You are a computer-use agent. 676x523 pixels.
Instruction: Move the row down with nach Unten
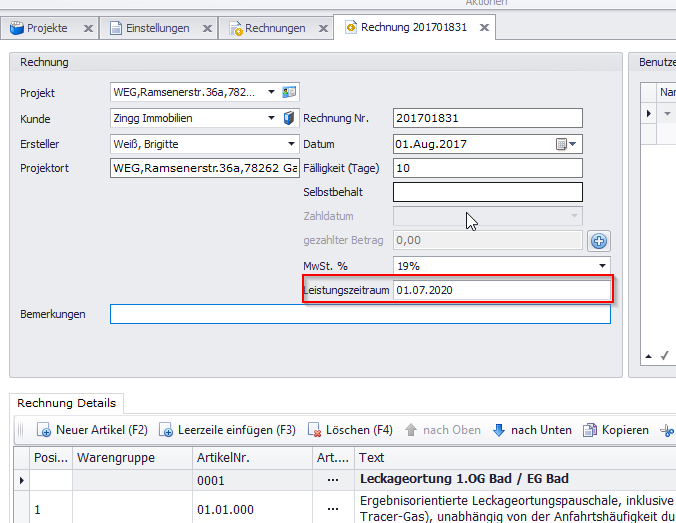pyautogui.click(x=532, y=430)
